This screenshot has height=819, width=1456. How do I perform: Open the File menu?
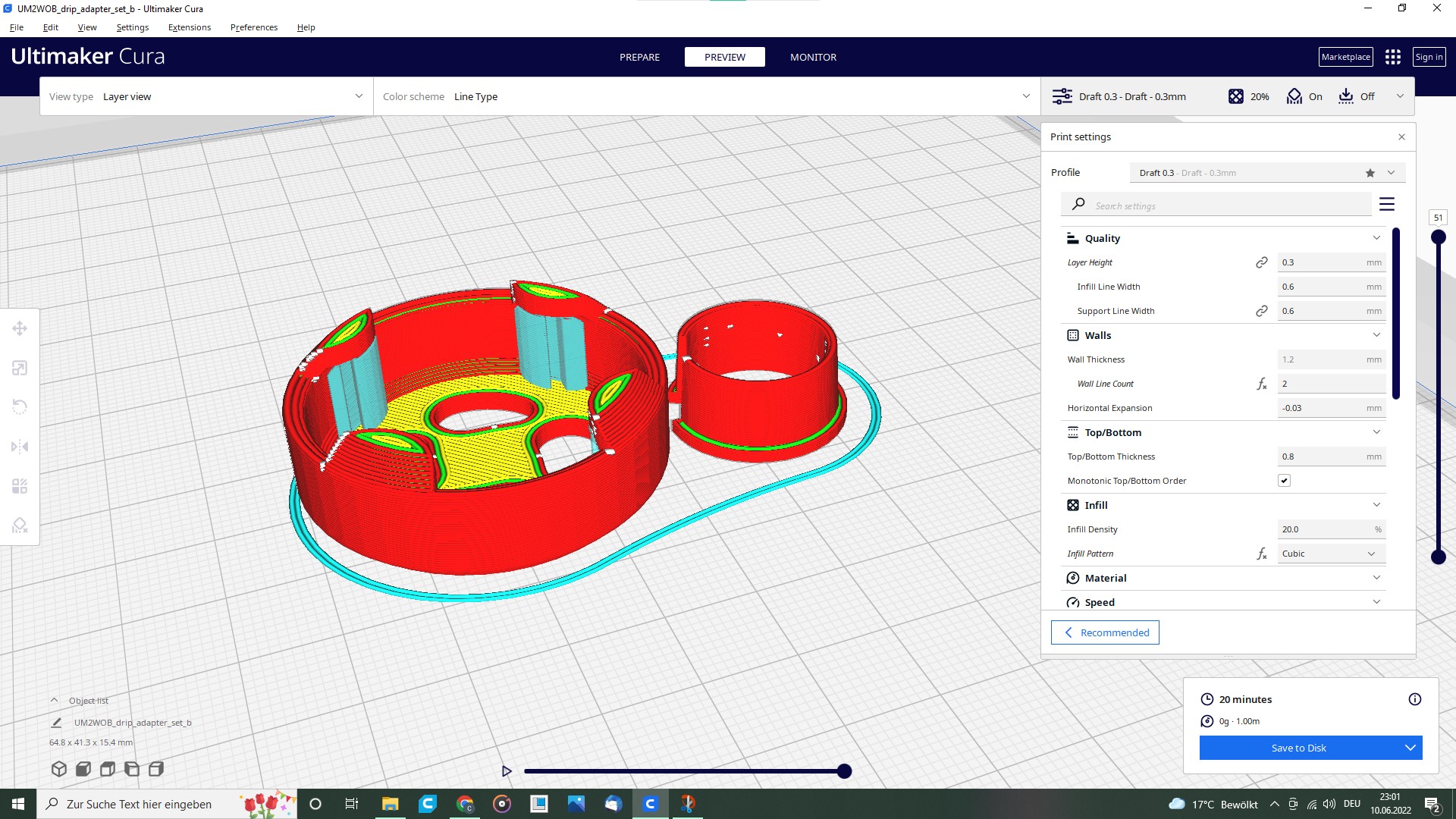coord(17,27)
